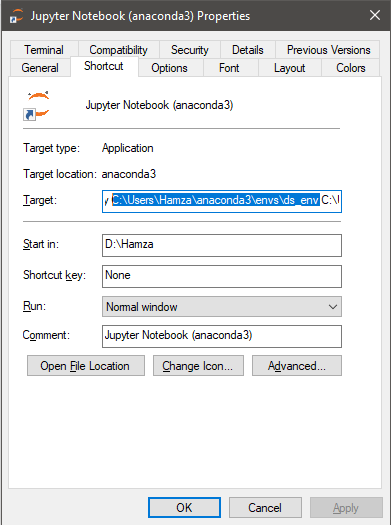Screen dimensions: 391x525
Task: Close the Properties dialog with the X
Action: point(375,15)
